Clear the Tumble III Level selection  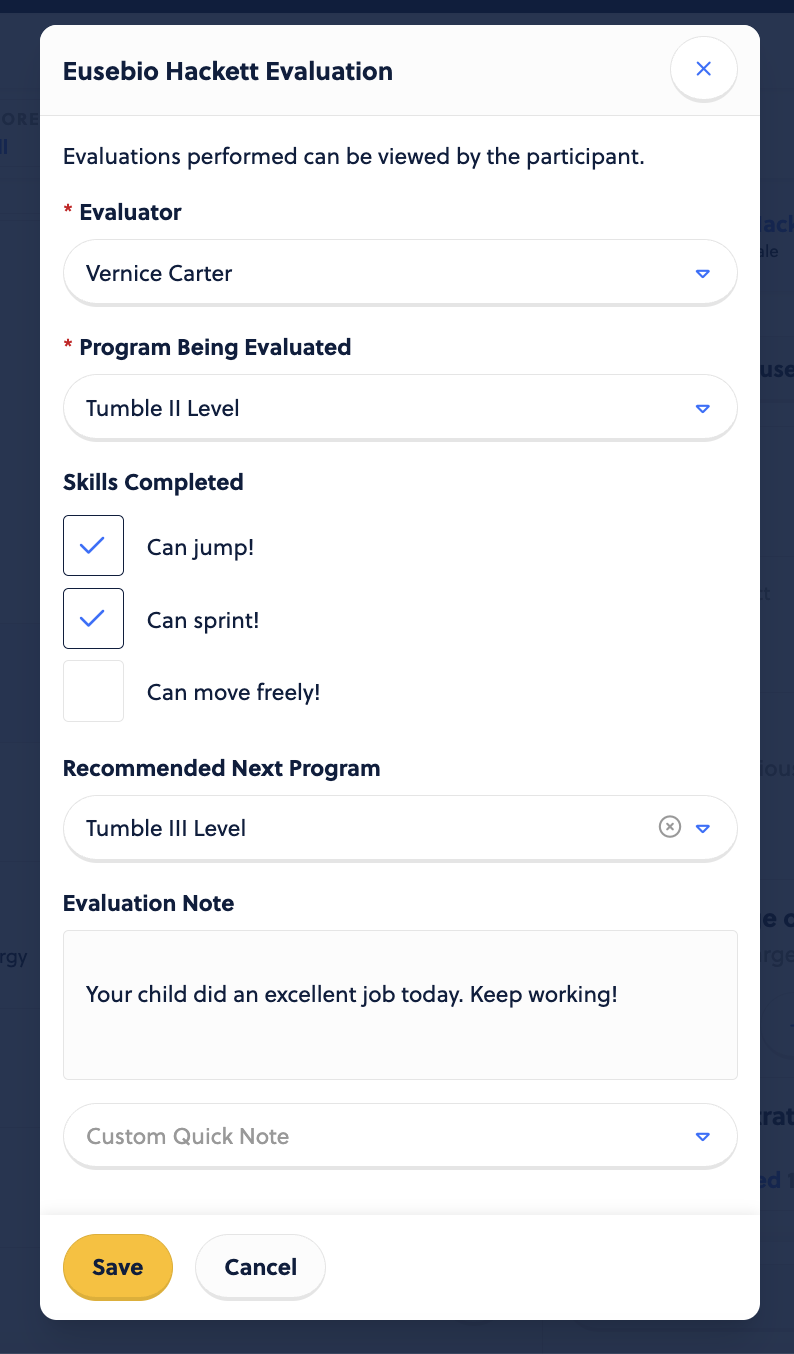(x=670, y=827)
